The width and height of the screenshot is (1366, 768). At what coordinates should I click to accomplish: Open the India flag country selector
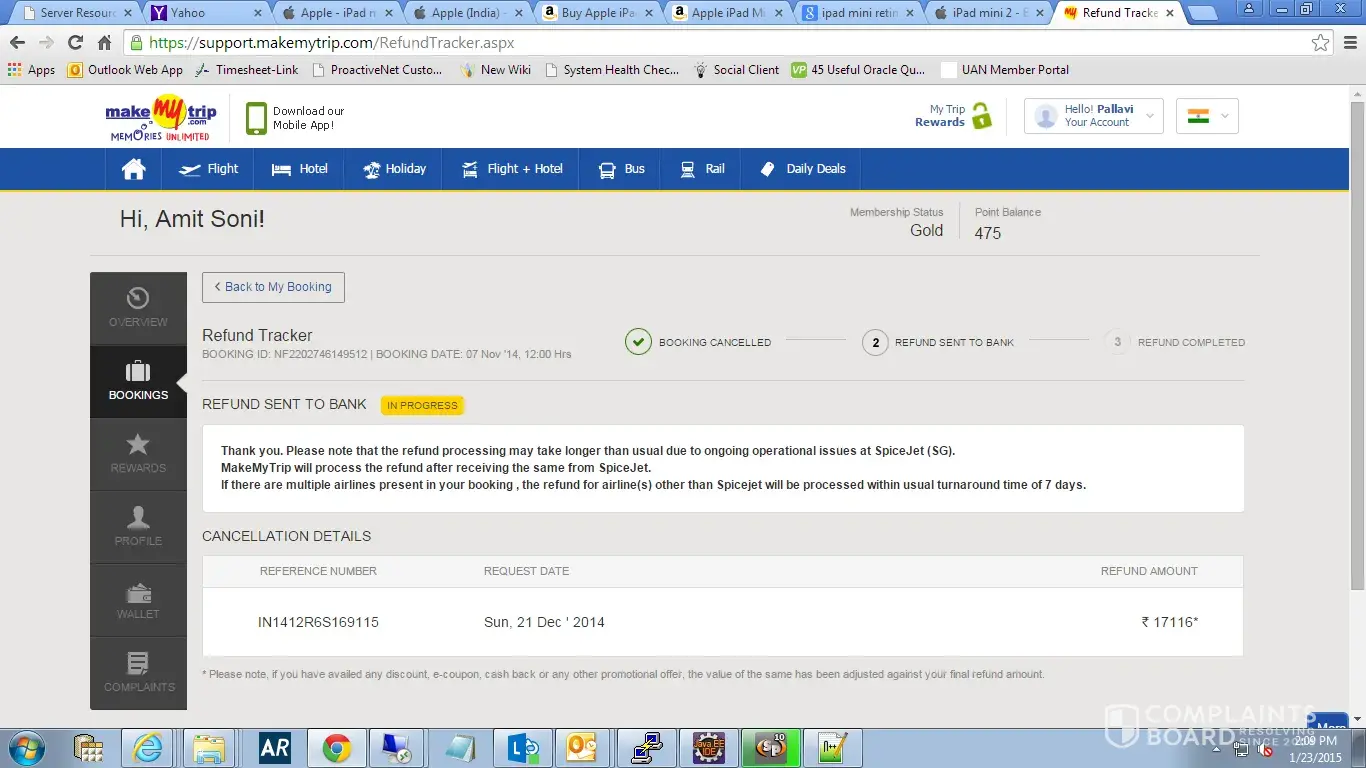pos(1207,116)
